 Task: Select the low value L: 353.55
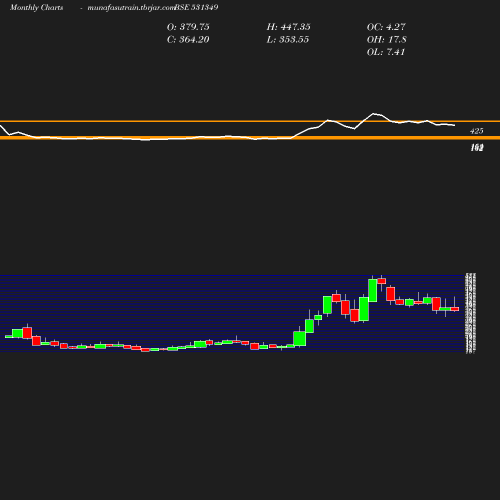coord(288,40)
